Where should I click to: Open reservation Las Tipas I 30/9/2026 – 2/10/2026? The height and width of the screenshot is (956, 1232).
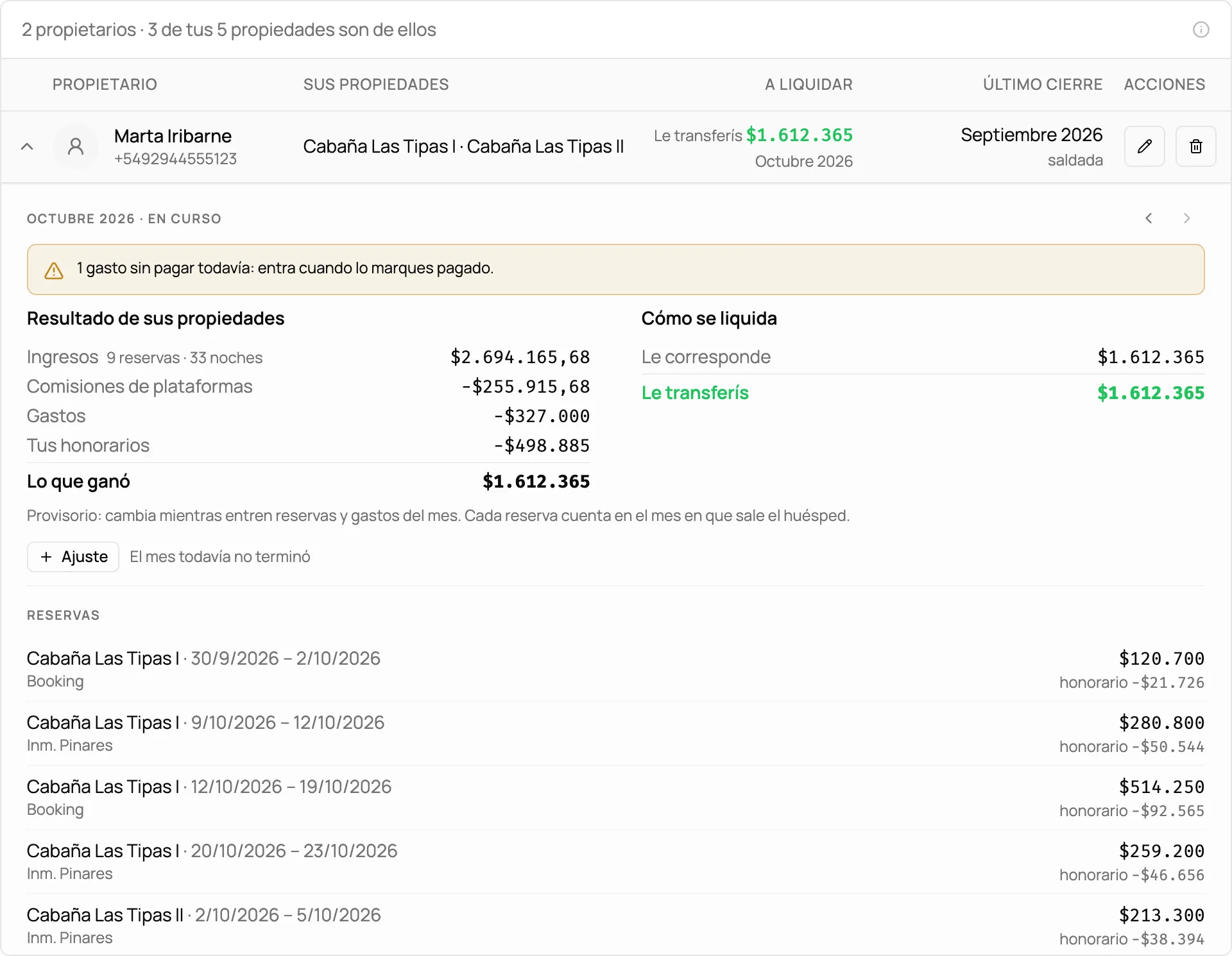[x=615, y=670]
